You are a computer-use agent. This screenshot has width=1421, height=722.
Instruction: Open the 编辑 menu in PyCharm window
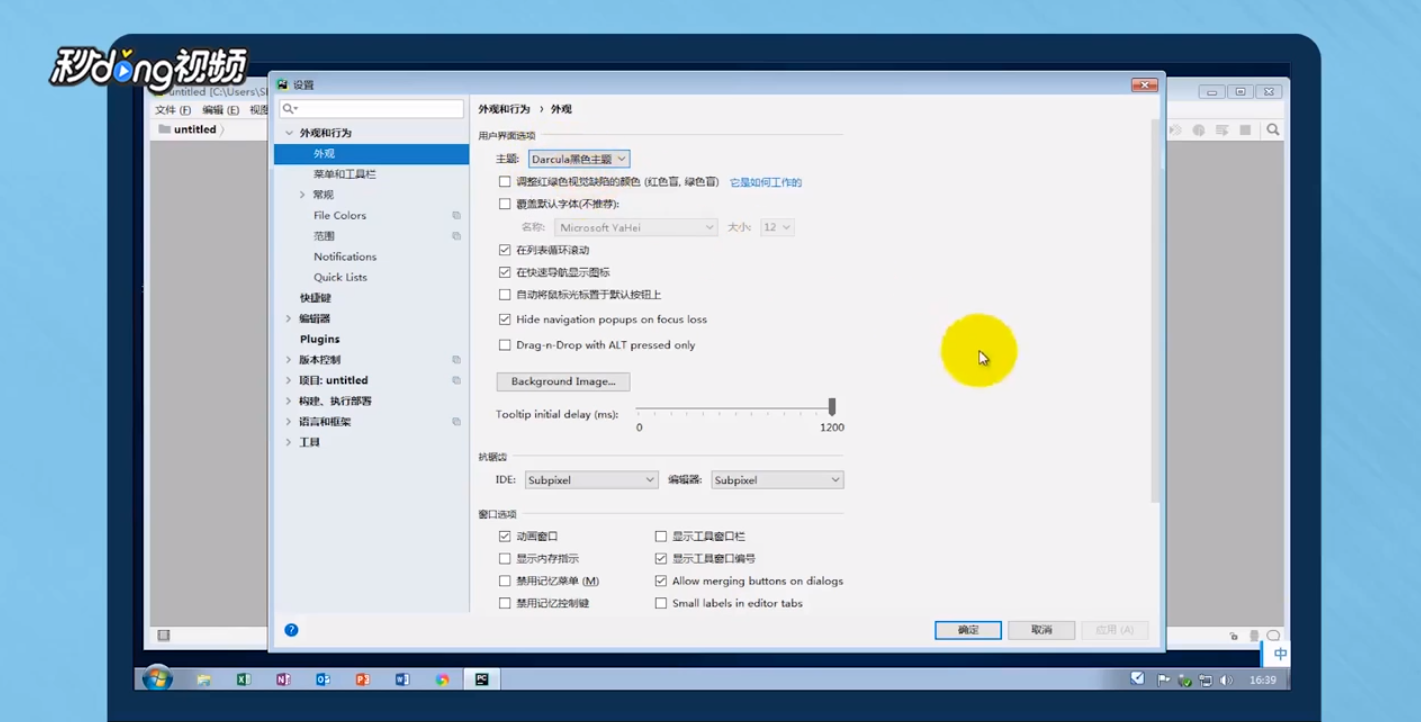pos(221,110)
